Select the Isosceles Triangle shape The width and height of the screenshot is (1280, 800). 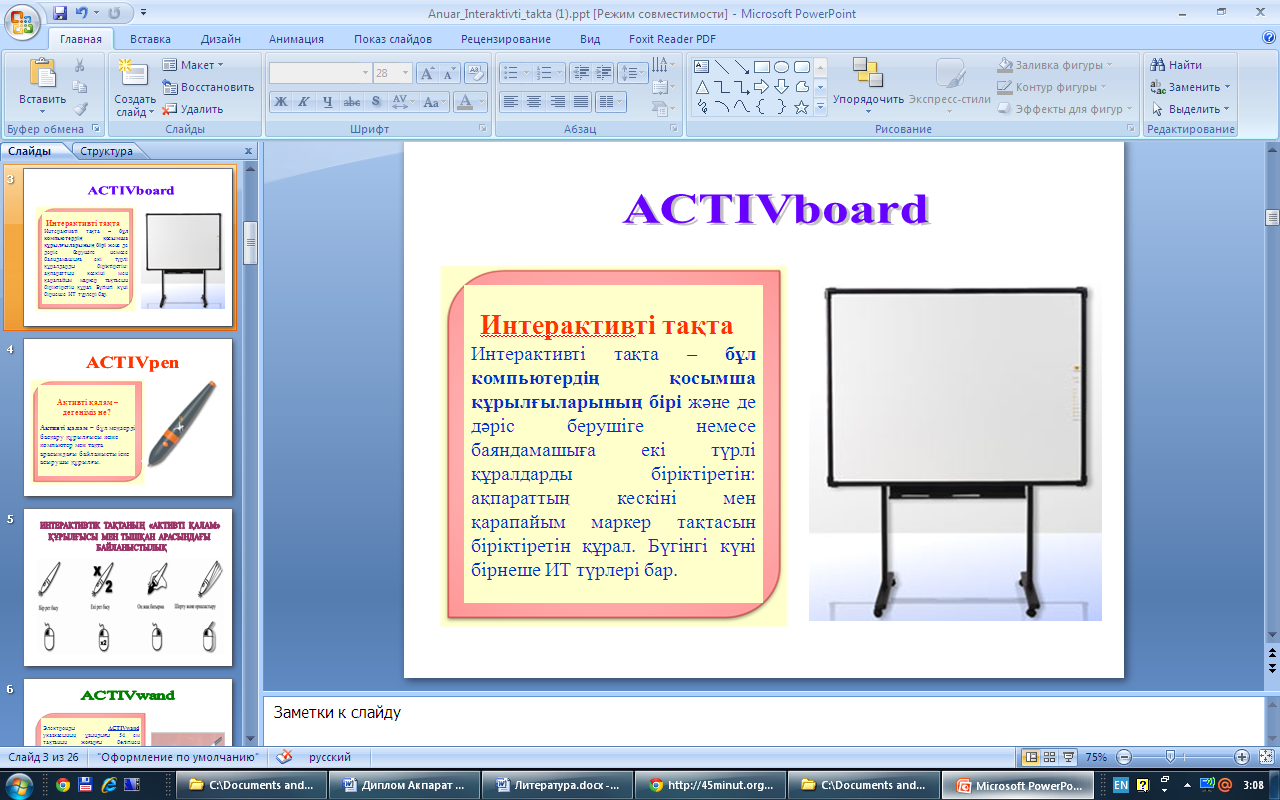point(702,87)
